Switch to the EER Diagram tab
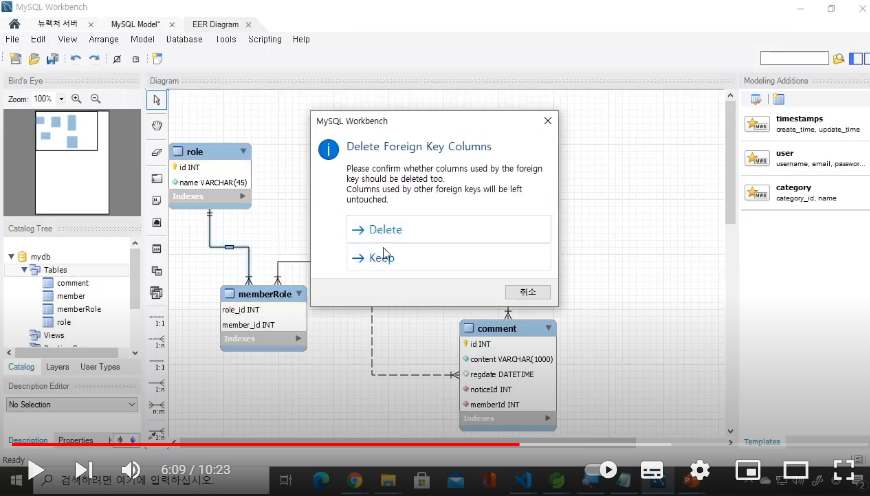The height and width of the screenshot is (496, 870). [x=215, y=24]
